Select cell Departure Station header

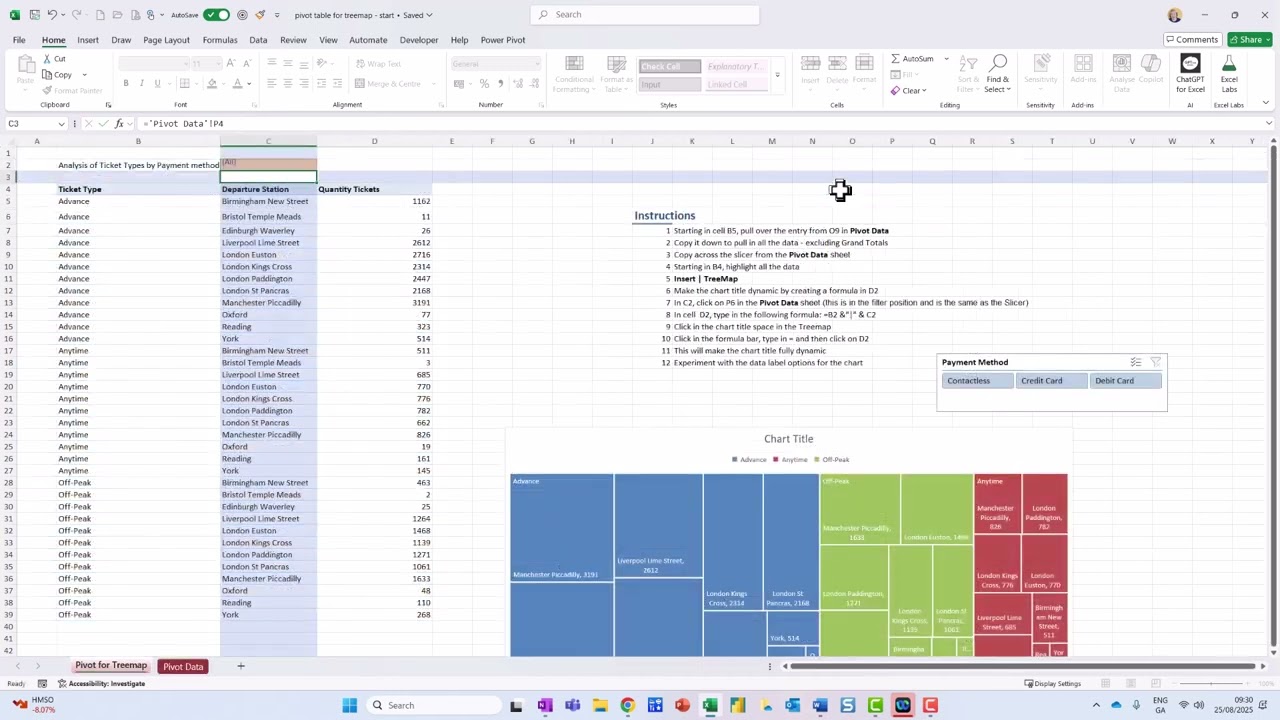(x=268, y=189)
